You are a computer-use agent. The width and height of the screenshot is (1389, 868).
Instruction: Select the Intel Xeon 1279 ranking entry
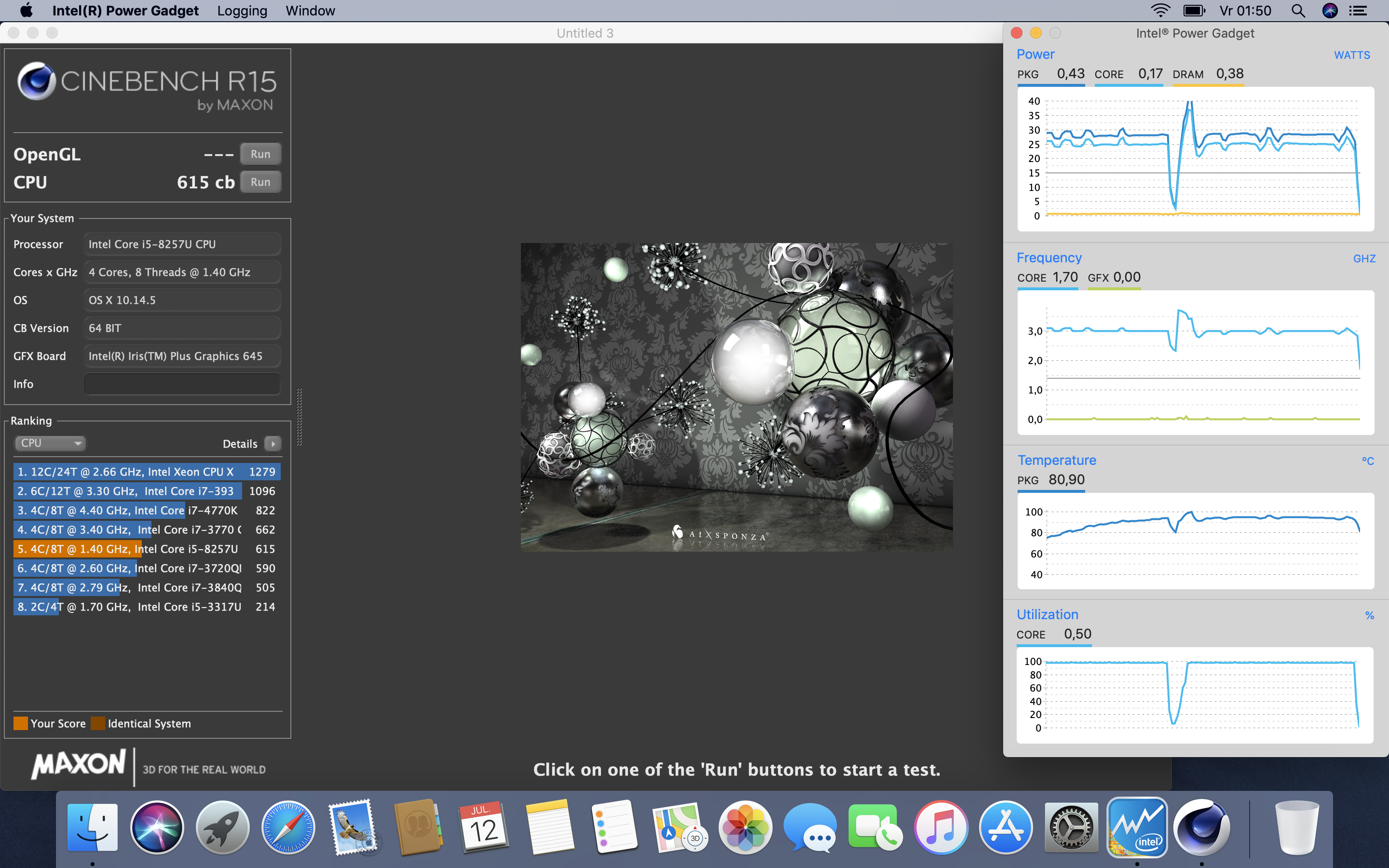146,472
